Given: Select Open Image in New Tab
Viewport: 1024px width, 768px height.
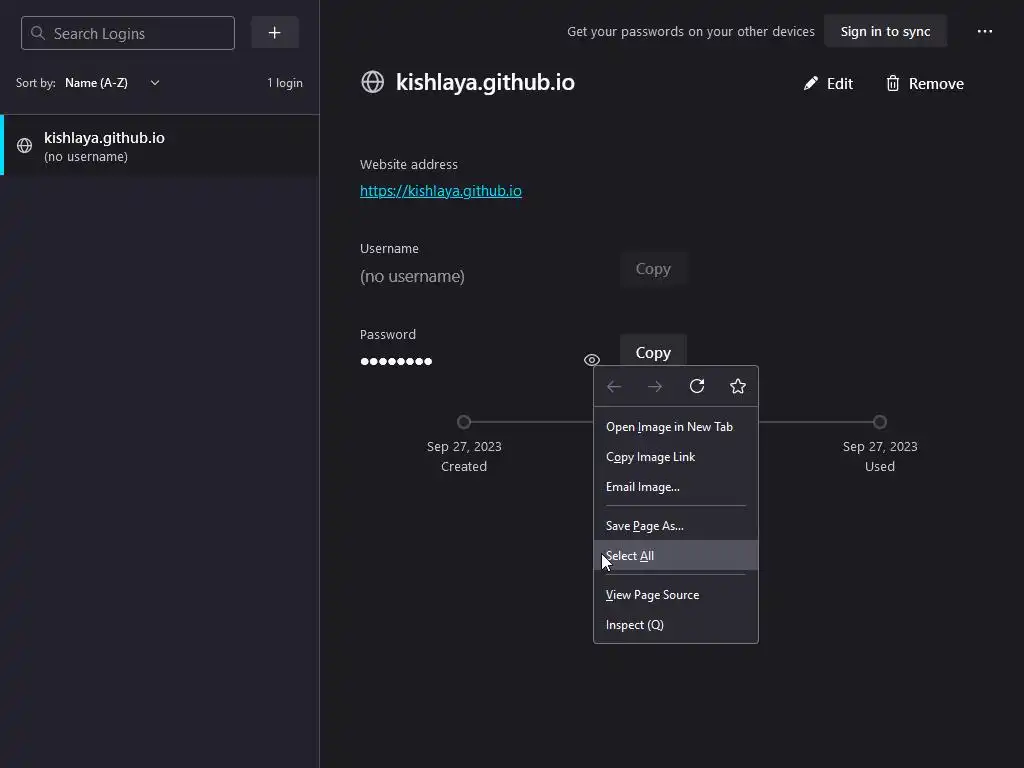Looking at the screenshot, I should pos(669,427).
